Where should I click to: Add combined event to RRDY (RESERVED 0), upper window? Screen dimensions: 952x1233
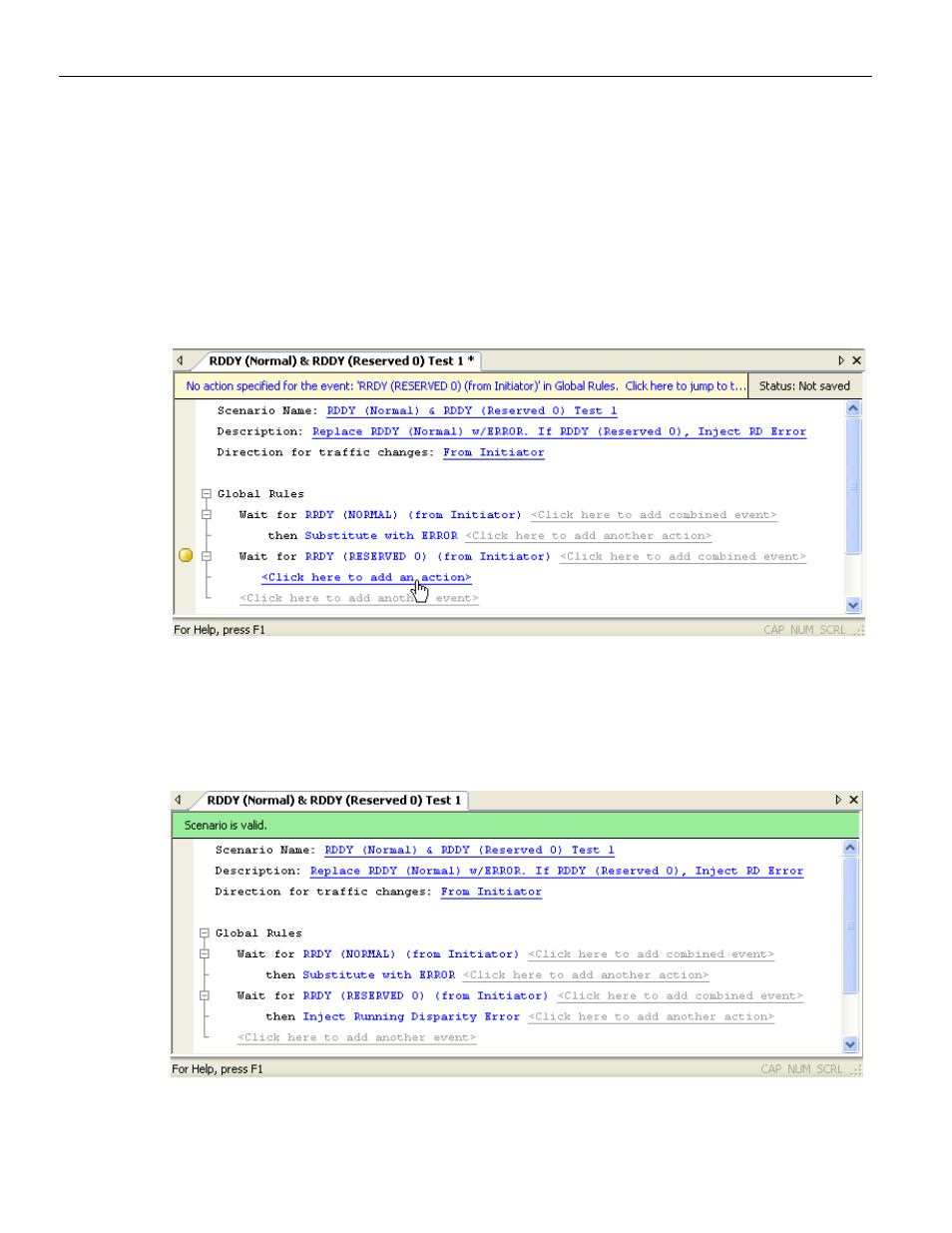(683, 556)
